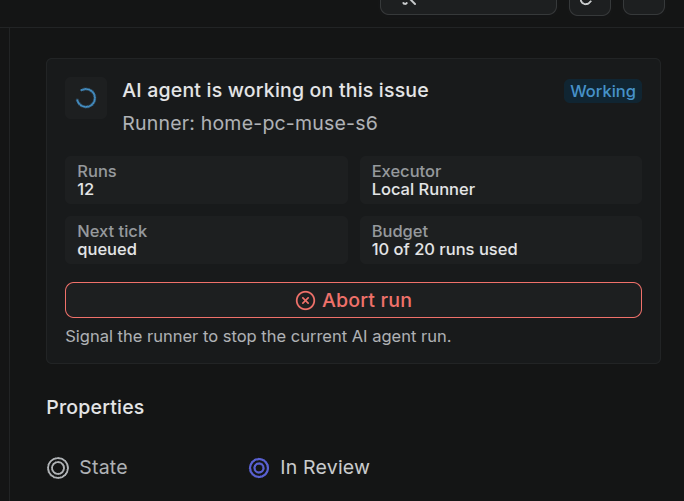This screenshot has width=684, height=501.
Task: Click the 10 of 20 runs used budget
Action: (x=445, y=249)
